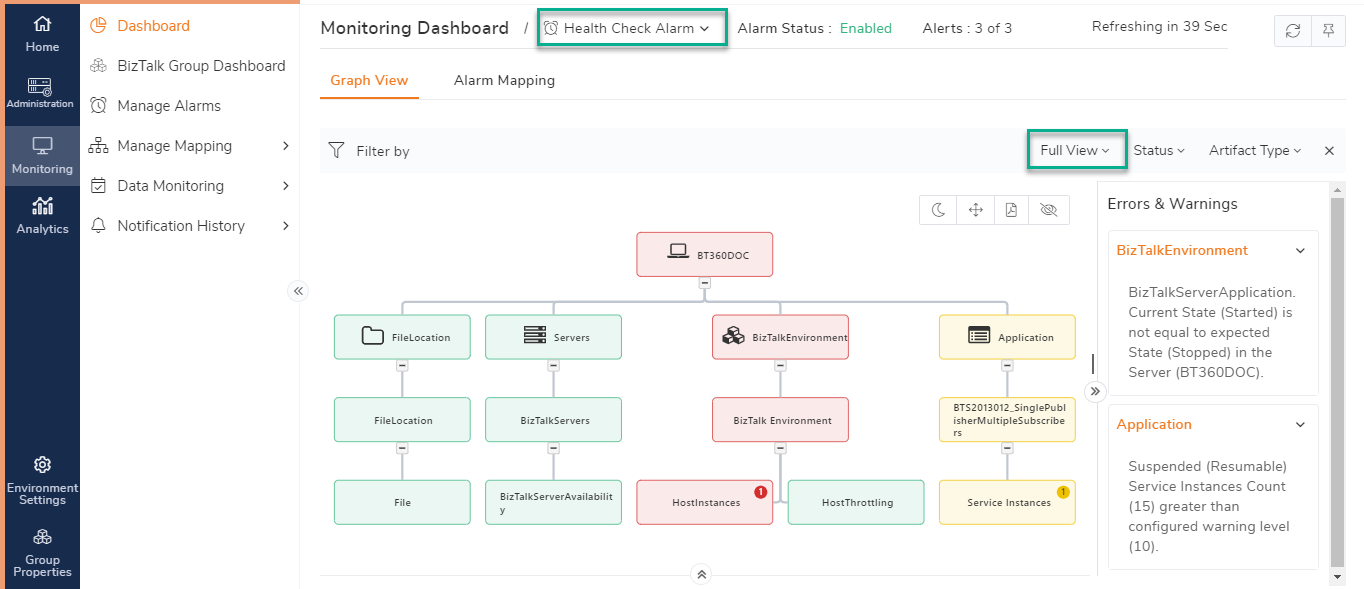
Task: Open the Health Check Alarm dropdown
Action: click(632, 28)
